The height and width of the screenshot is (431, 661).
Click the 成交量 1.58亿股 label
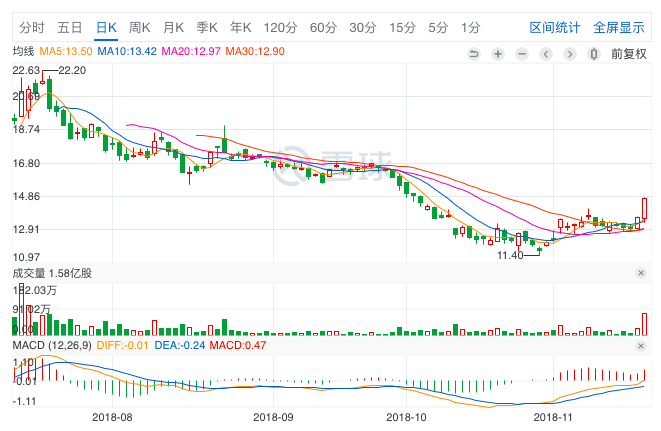pyautogui.click(x=52, y=273)
